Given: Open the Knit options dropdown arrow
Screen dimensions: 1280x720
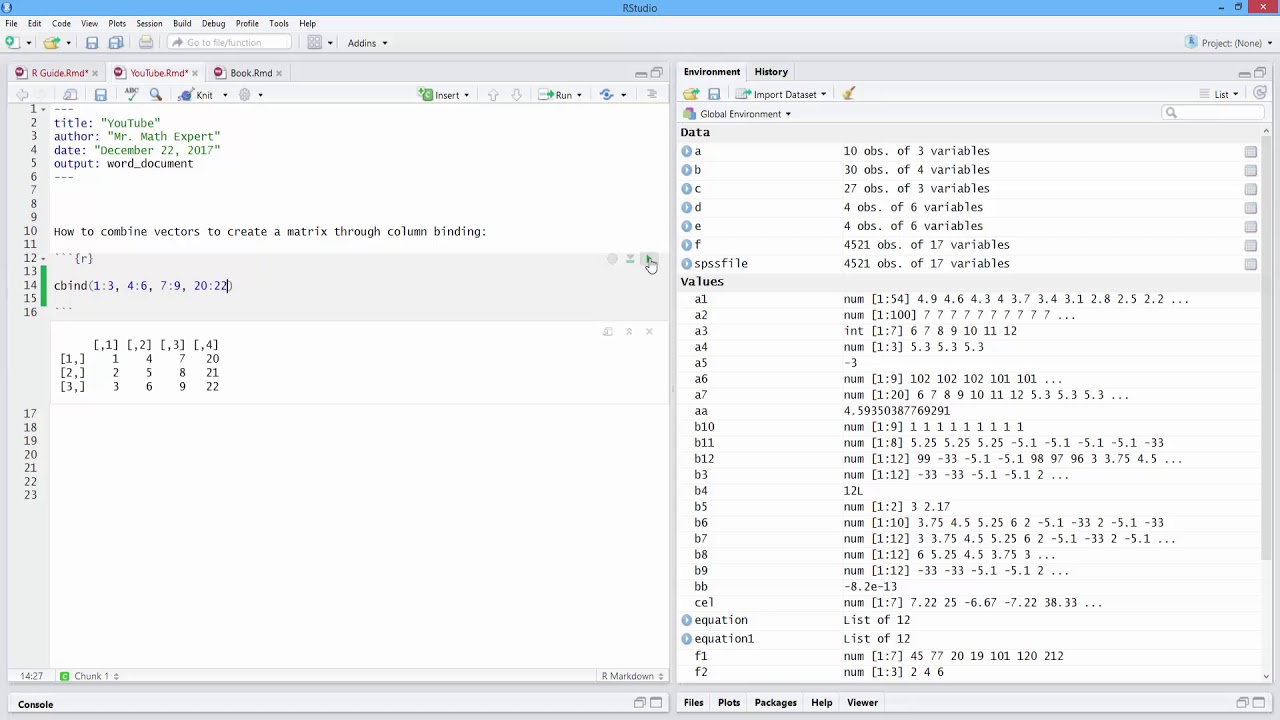Looking at the screenshot, I should pos(225,95).
